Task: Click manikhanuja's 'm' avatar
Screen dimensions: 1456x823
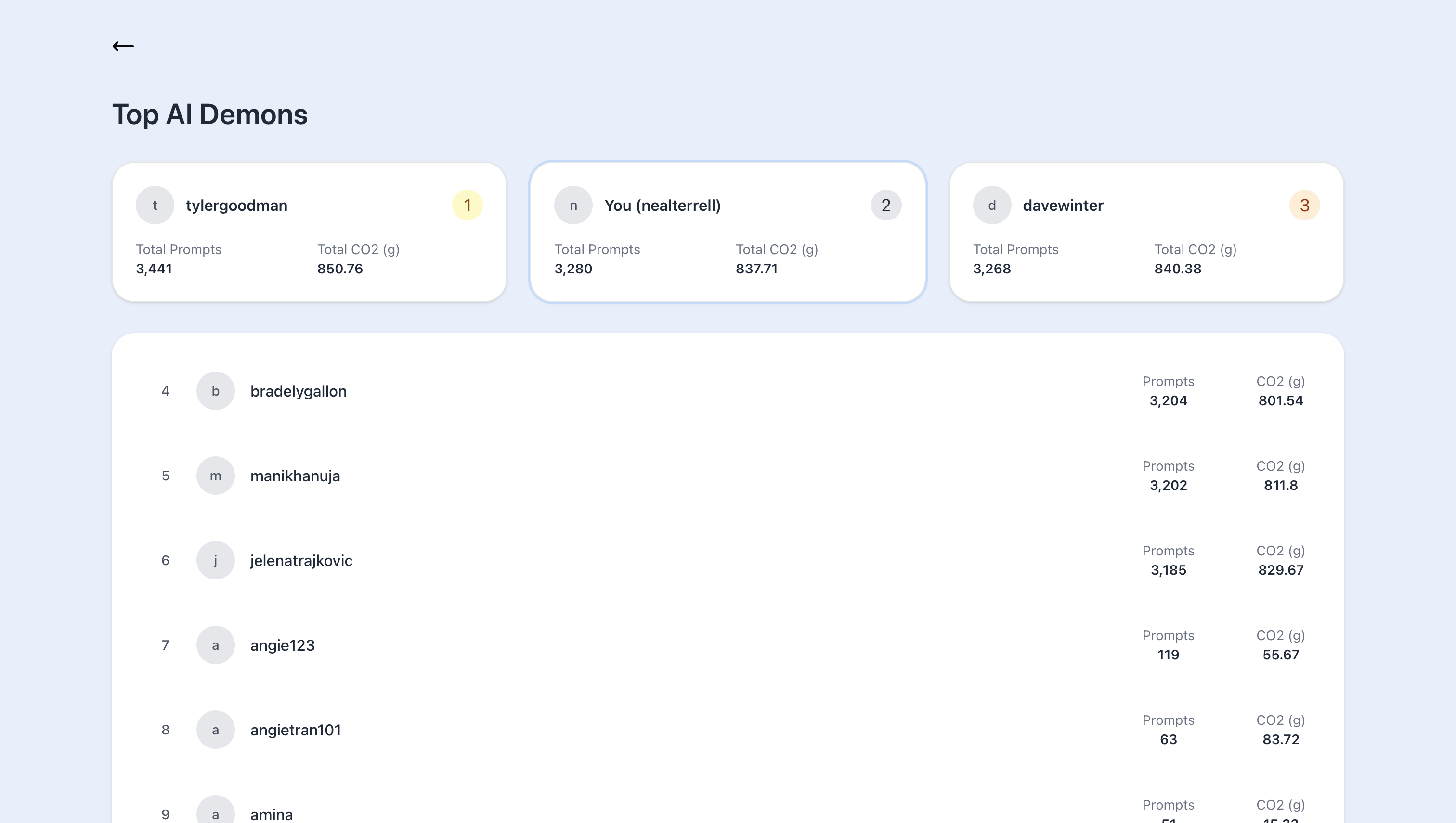Action: (215, 476)
